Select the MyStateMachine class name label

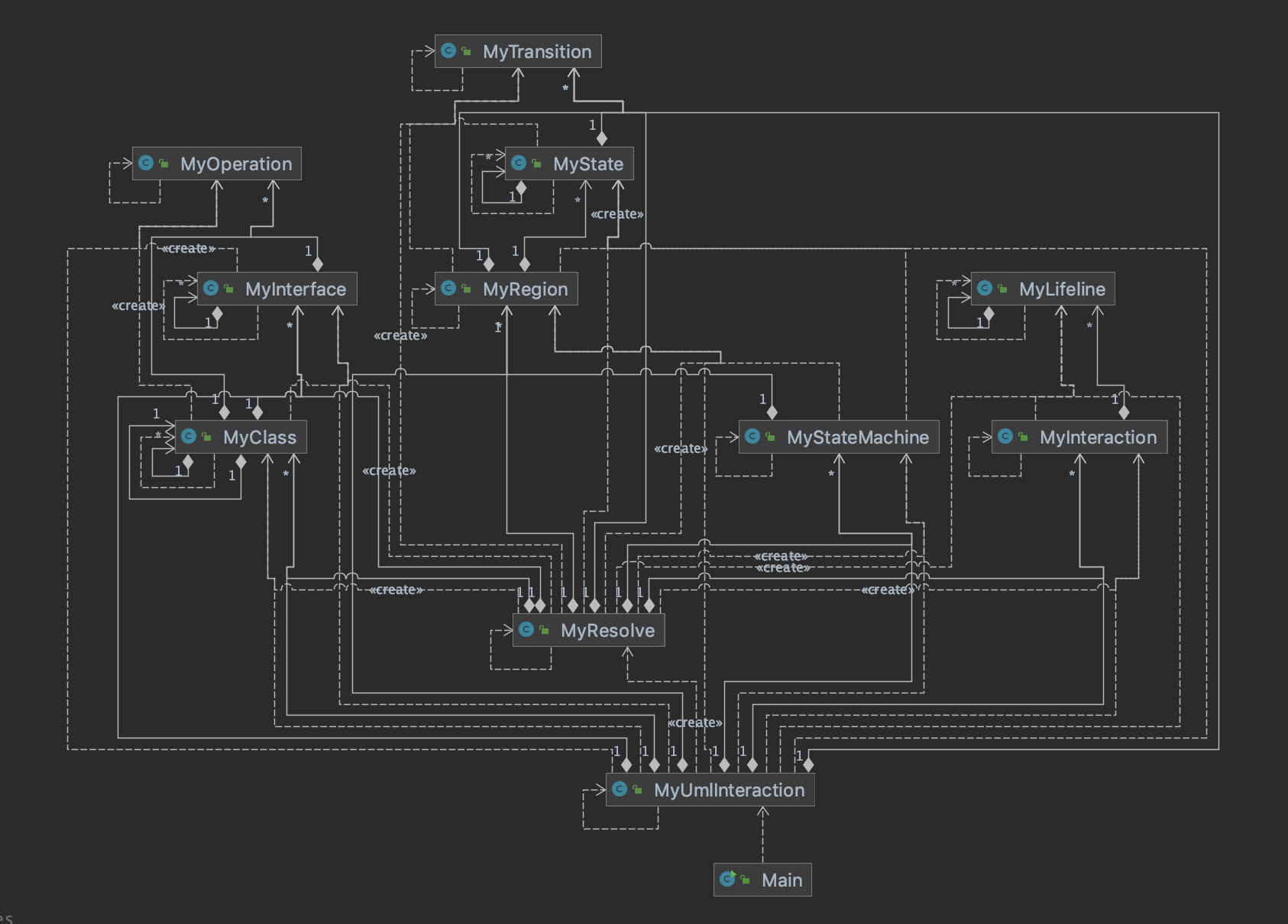click(x=858, y=438)
